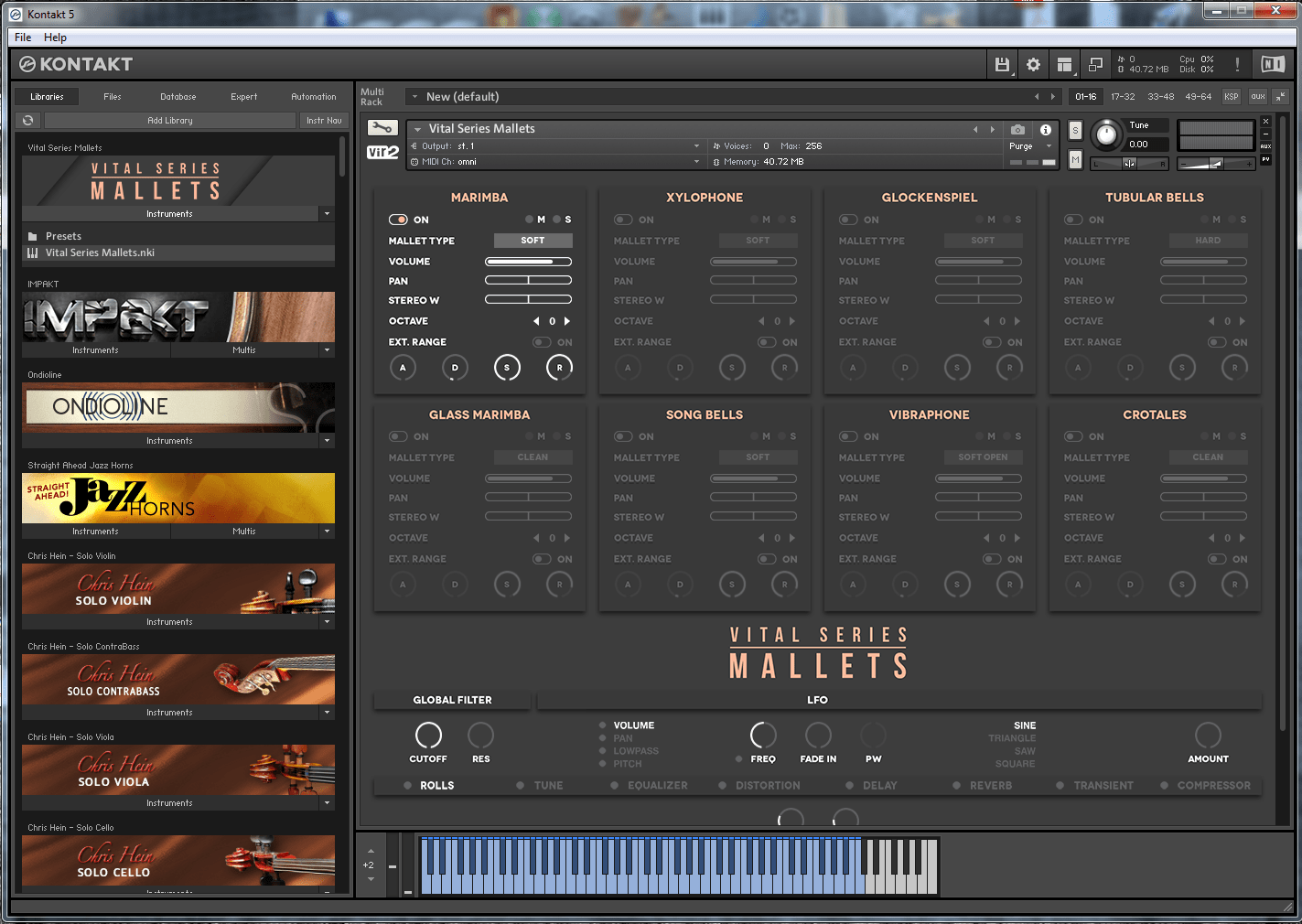Image resolution: width=1302 pixels, height=924 pixels.
Task: Switch to Files tab
Action: click(x=113, y=96)
